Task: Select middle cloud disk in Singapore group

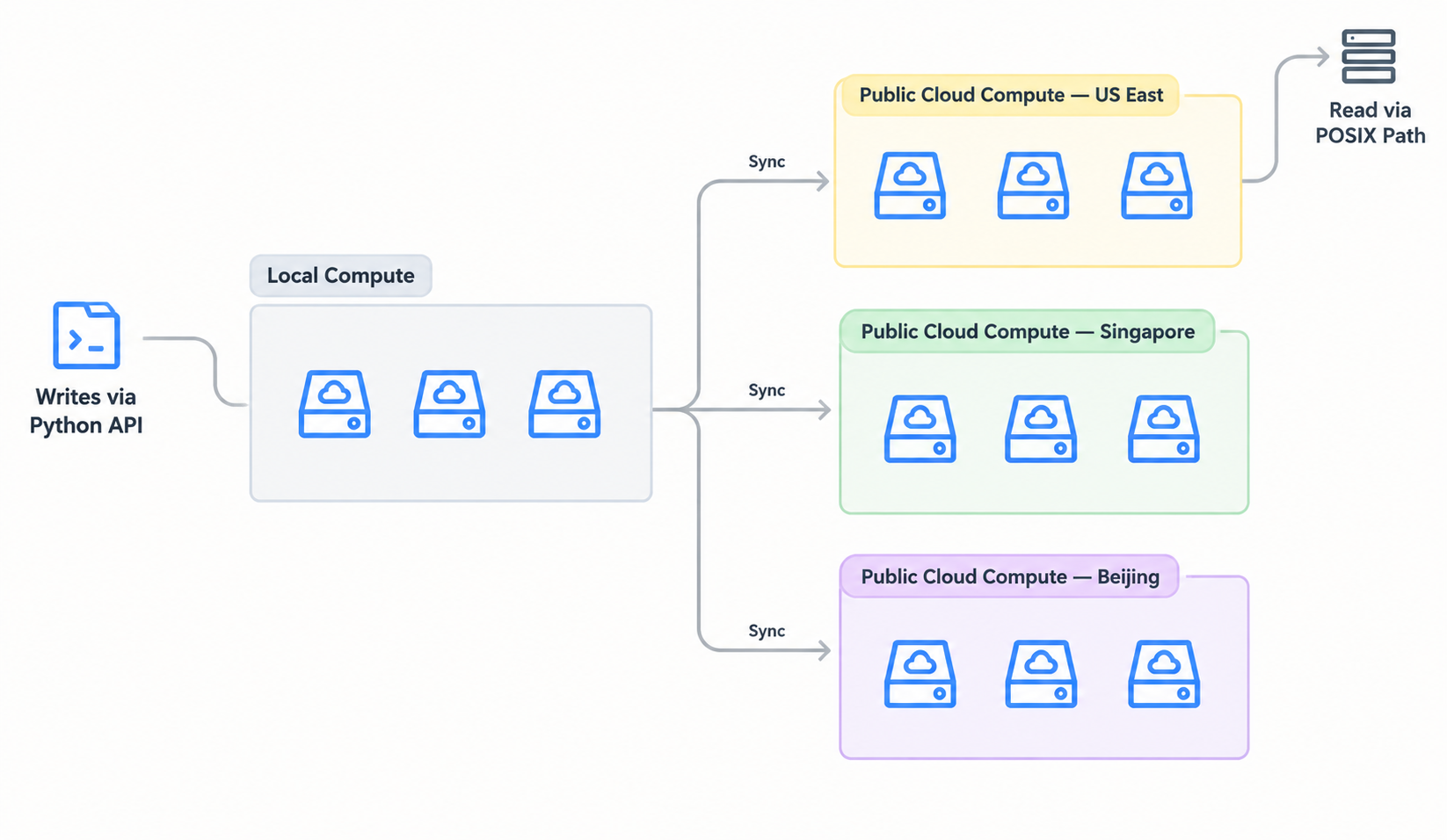Action: pyautogui.click(x=1041, y=429)
